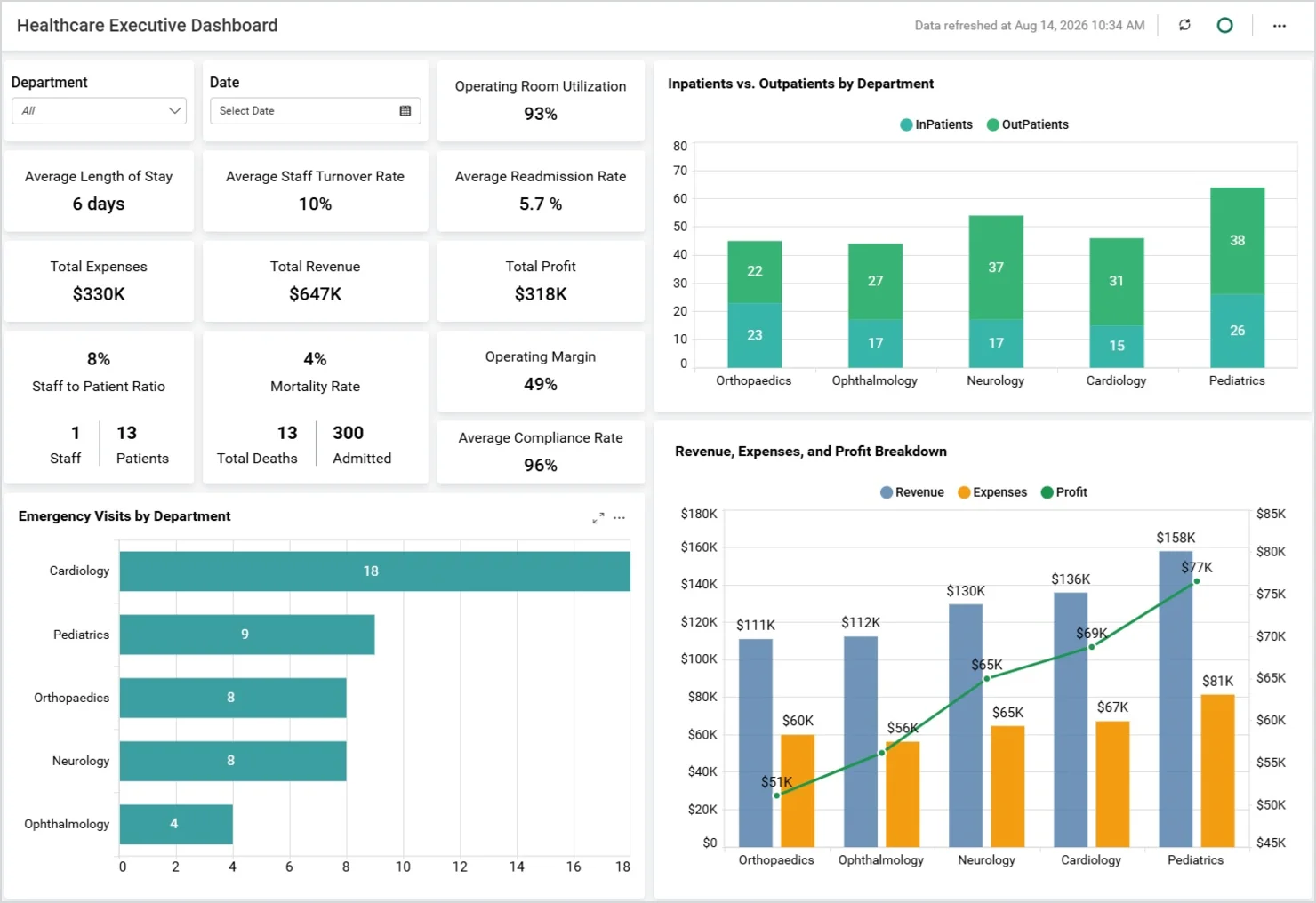
Task: Click the $51K profit line point
Action: pos(776,795)
